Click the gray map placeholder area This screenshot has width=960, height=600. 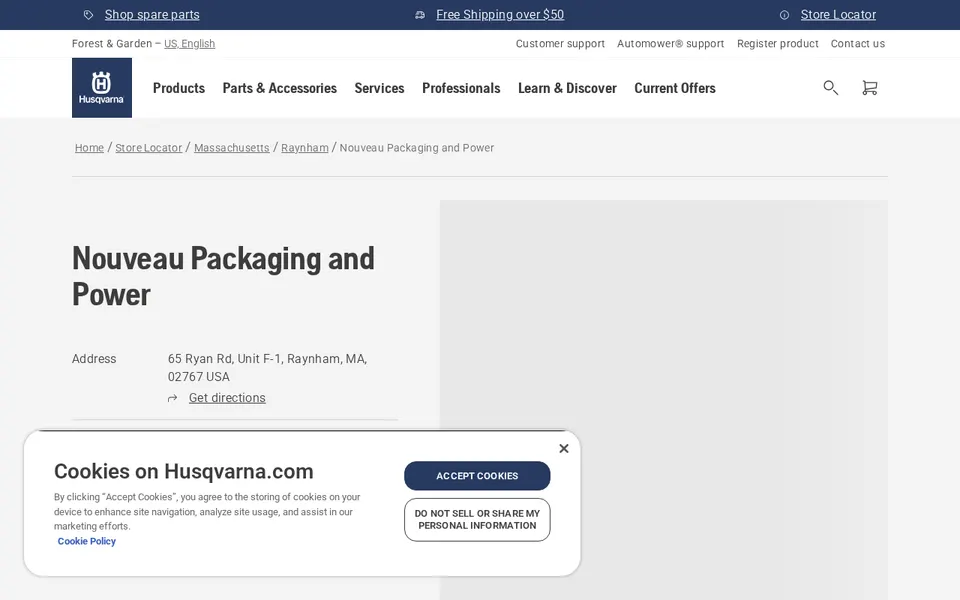click(664, 400)
